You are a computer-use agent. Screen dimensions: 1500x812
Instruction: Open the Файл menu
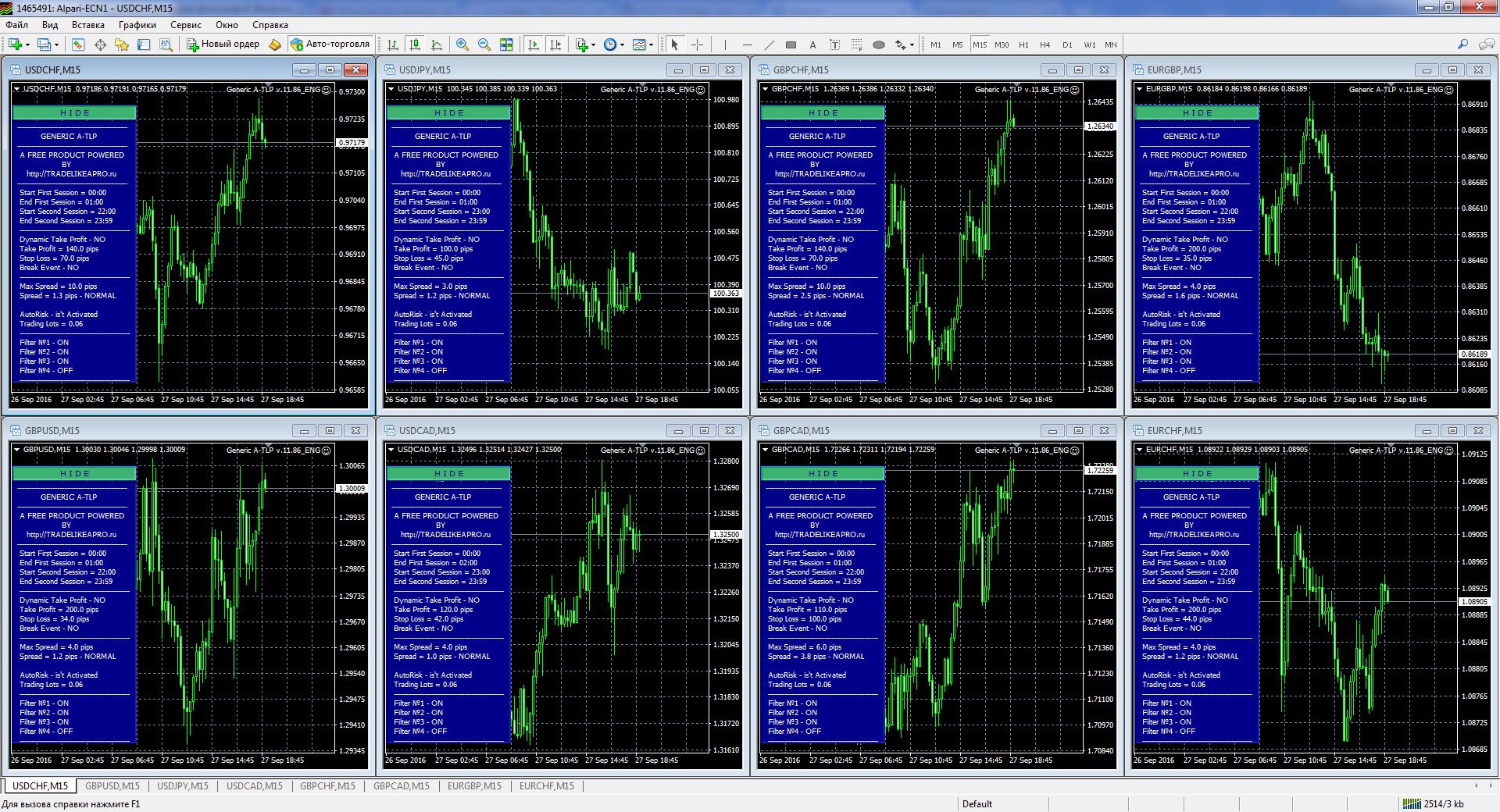(x=17, y=25)
